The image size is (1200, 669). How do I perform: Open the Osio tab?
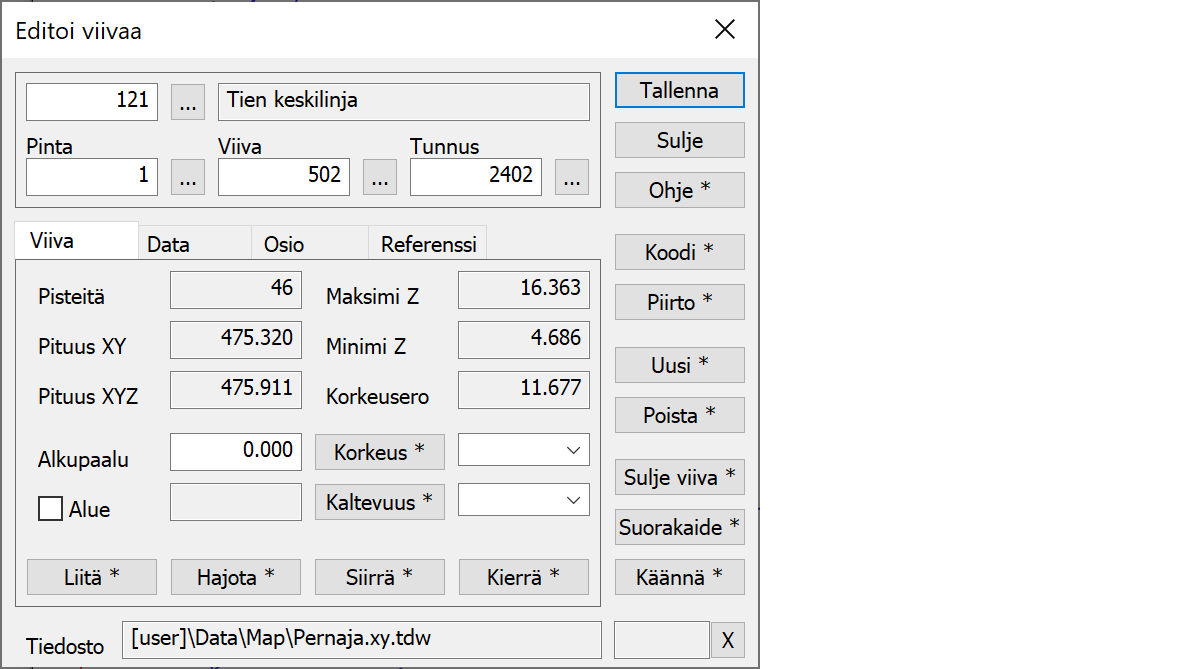click(284, 244)
